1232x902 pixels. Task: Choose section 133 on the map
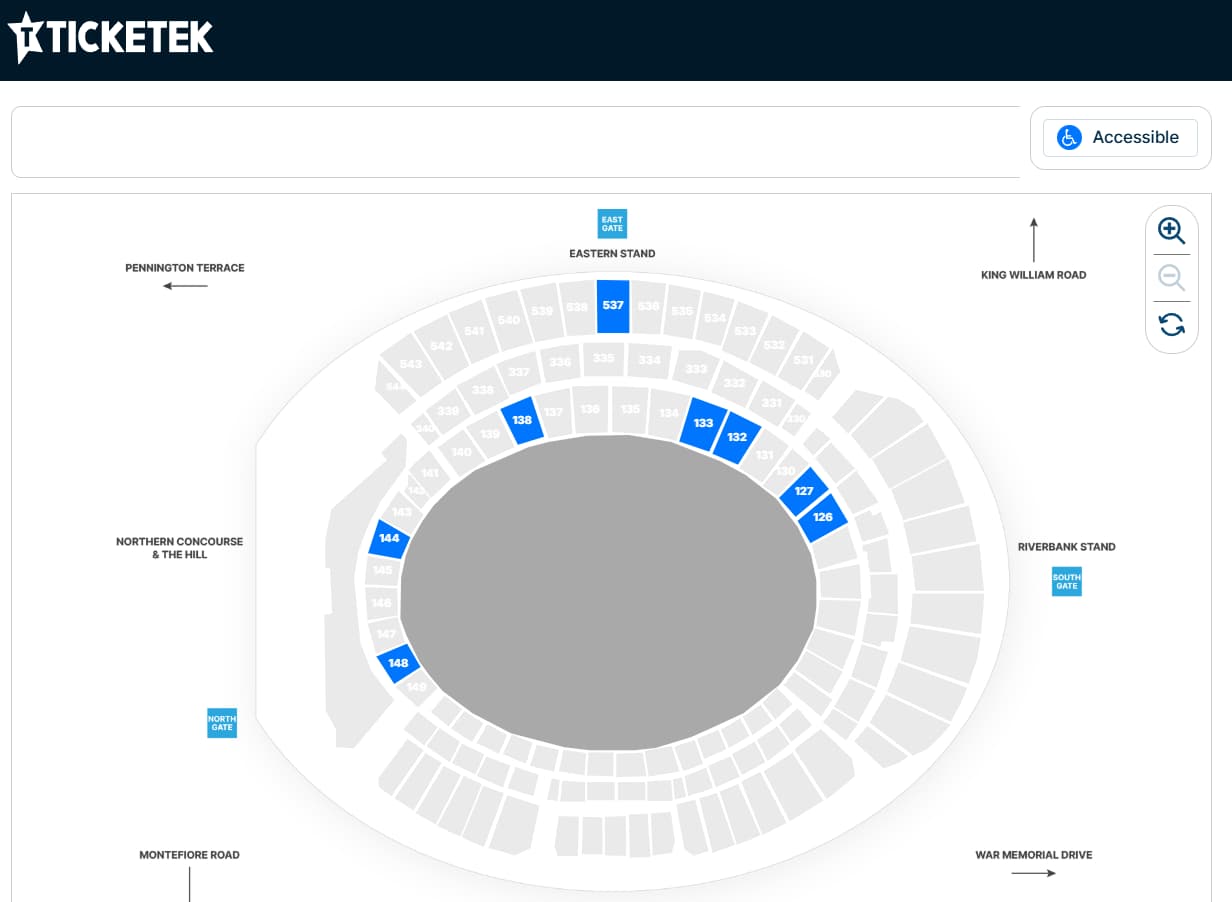[703, 423]
